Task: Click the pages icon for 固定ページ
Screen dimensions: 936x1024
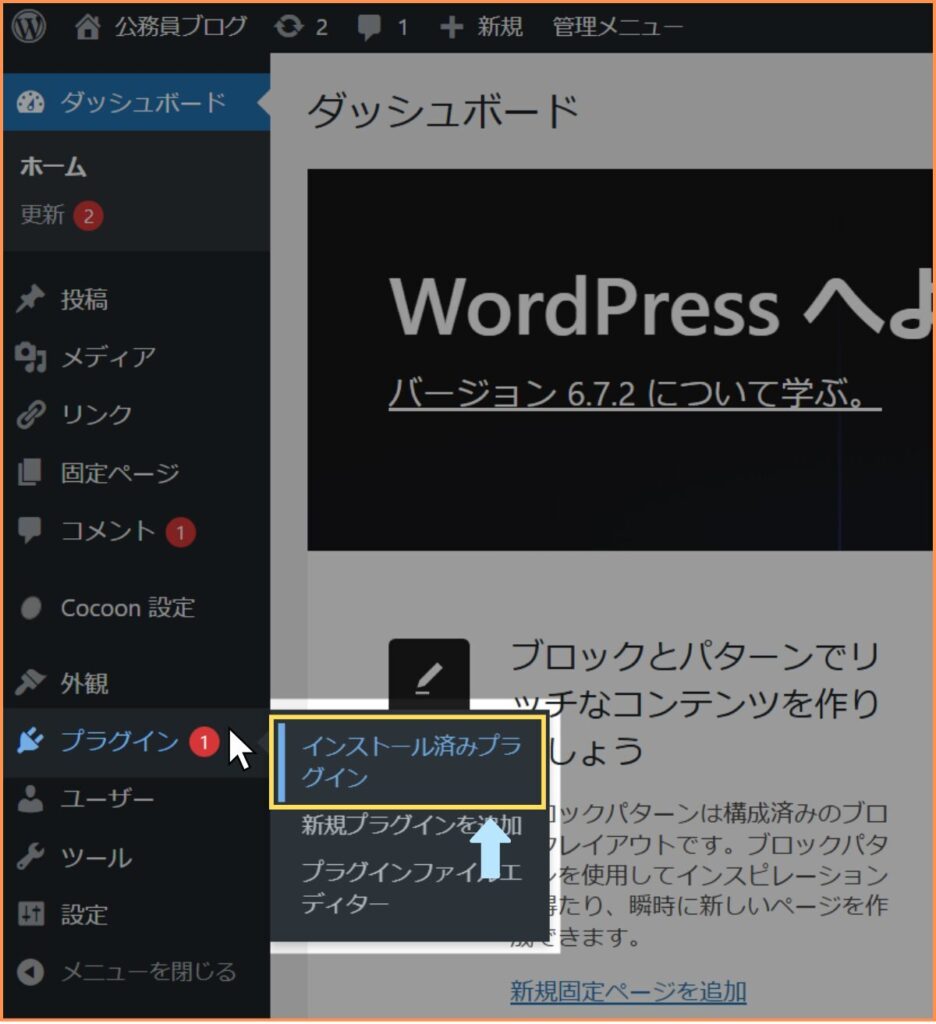Action: (30, 472)
